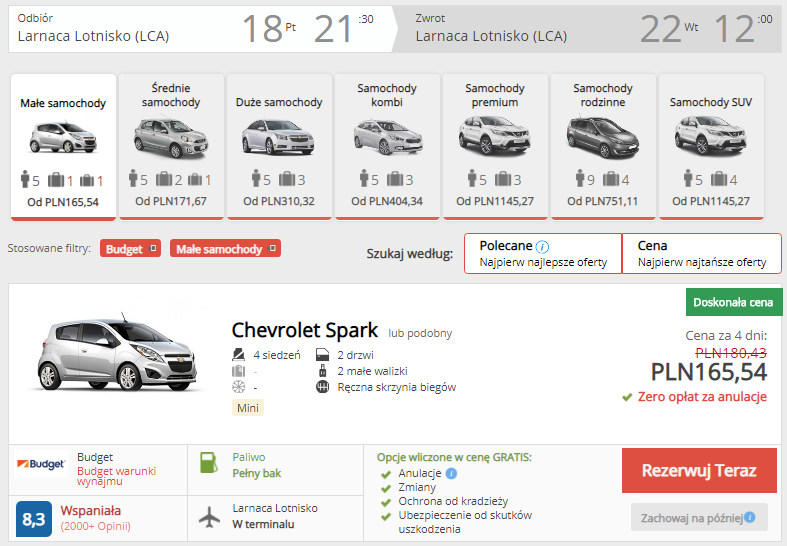Click the door icon beside 2 drzwi
787x546 pixels.
322,355
